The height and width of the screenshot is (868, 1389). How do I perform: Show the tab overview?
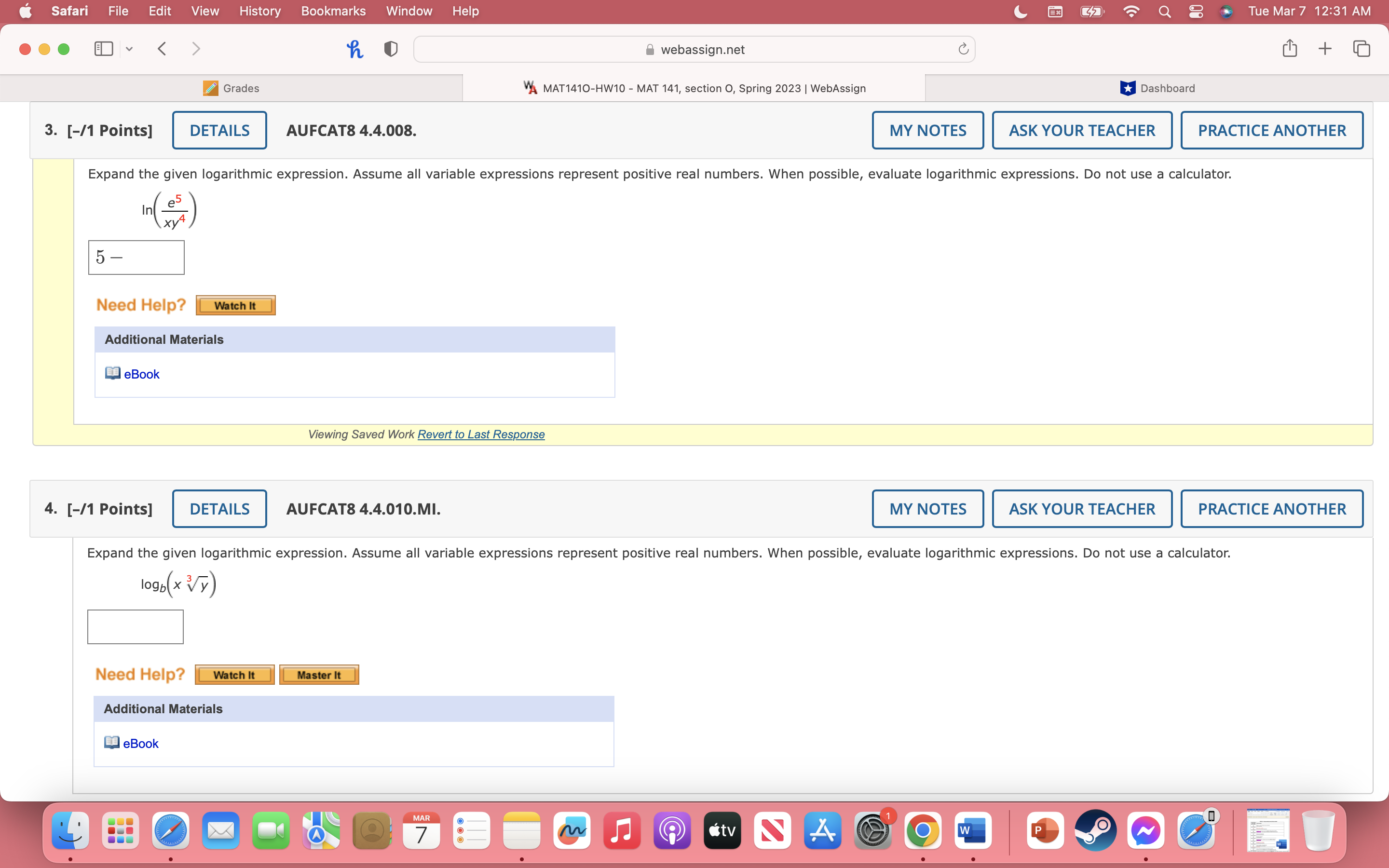pyautogui.click(x=1362, y=48)
